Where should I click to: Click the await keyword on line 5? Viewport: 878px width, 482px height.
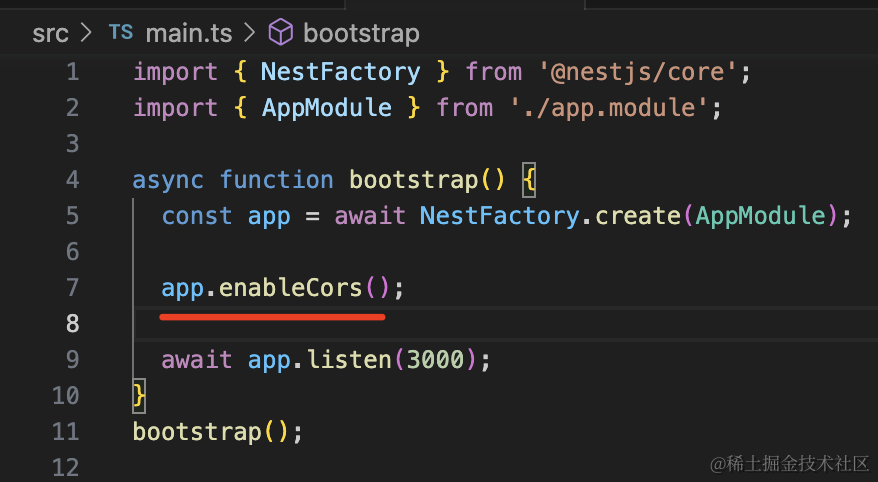[x=370, y=216]
